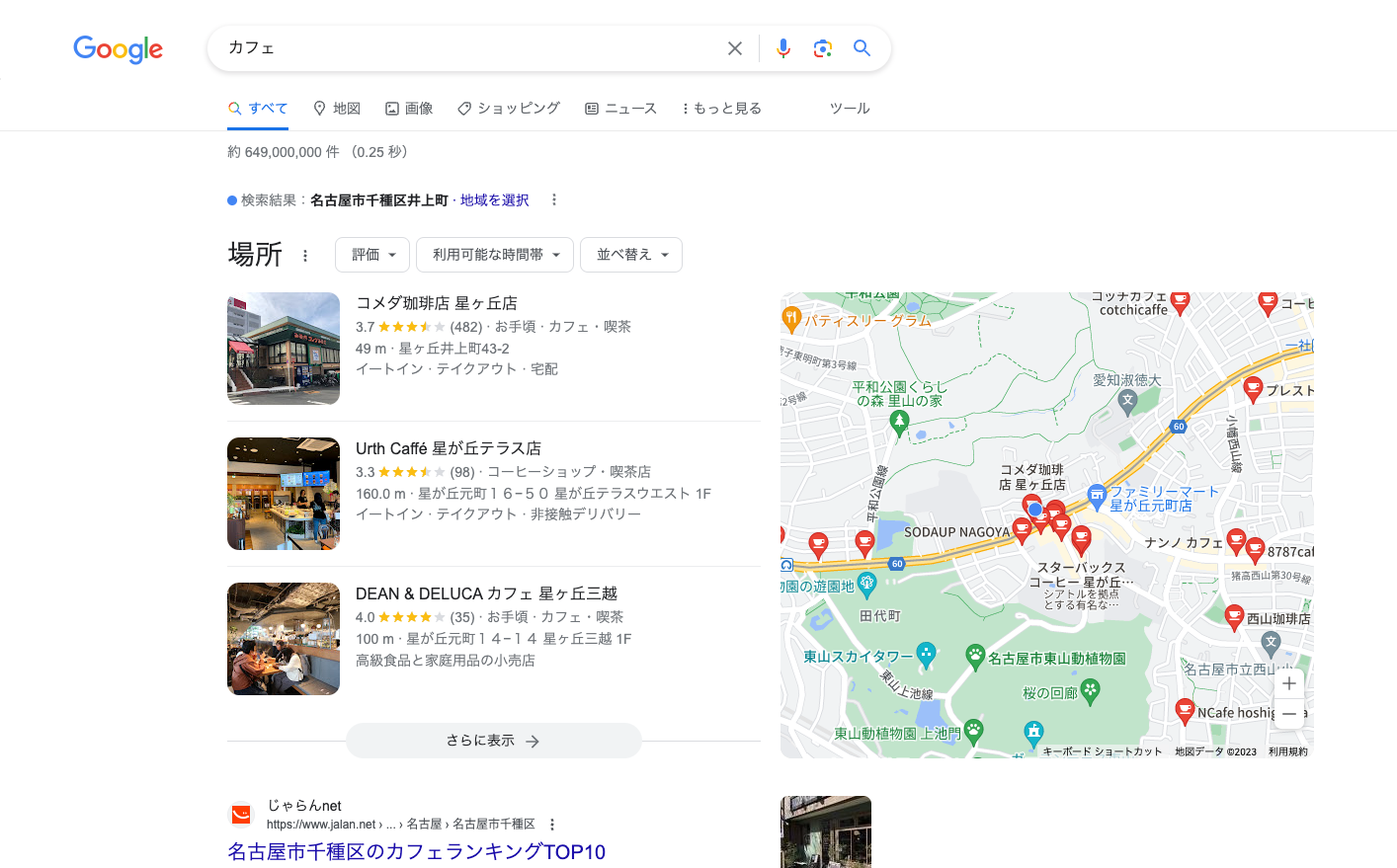The image size is (1397, 868).
Task: Open the location result options menu
Action: [x=554, y=200]
